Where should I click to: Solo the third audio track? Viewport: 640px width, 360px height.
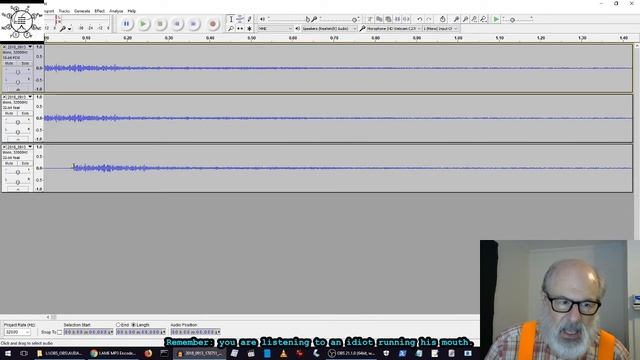click(x=25, y=163)
